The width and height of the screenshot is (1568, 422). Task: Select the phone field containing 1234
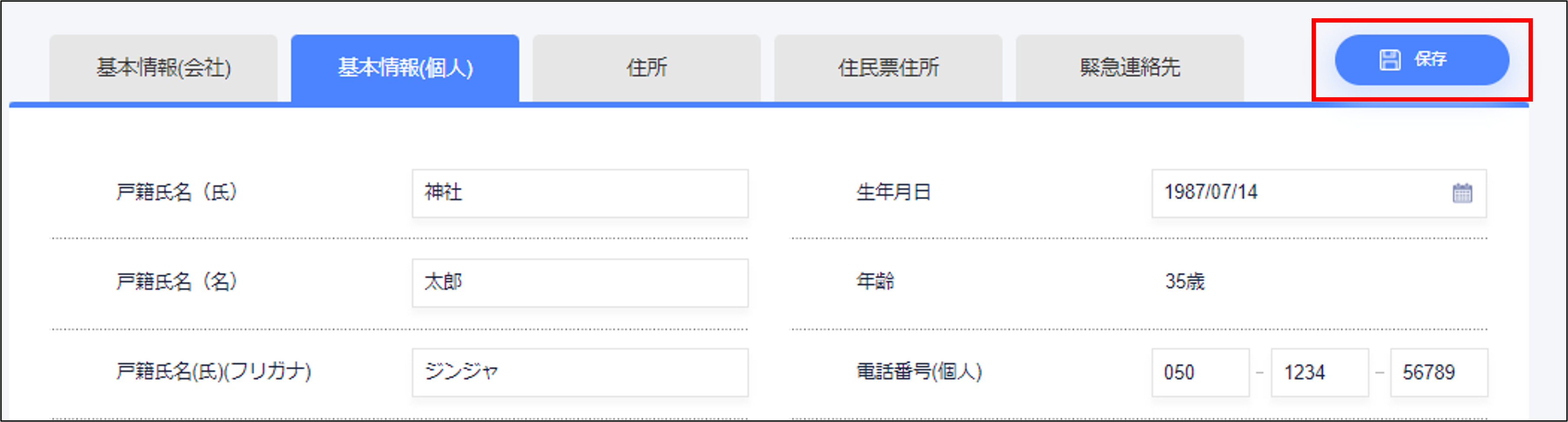[1320, 372]
